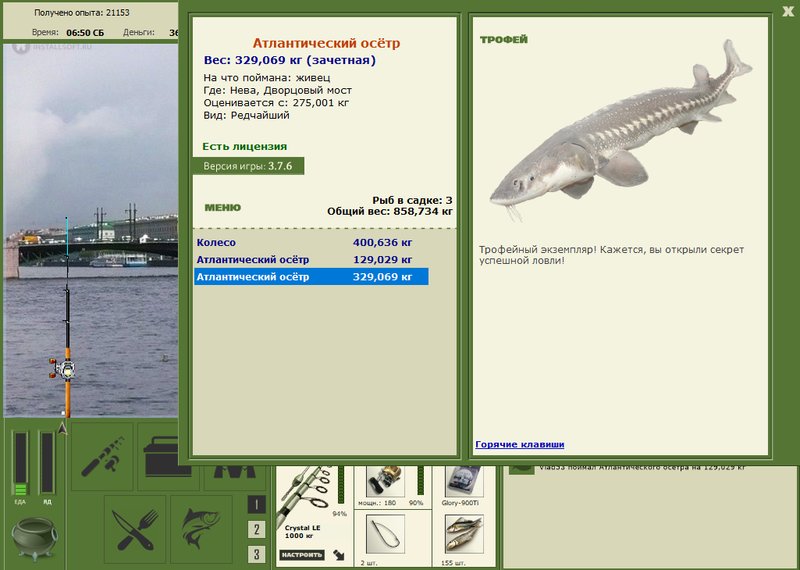This screenshot has width=800, height=570.
Task: Click the knife and fork food icon
Action: pyautogui.click(x=135, y=528)
